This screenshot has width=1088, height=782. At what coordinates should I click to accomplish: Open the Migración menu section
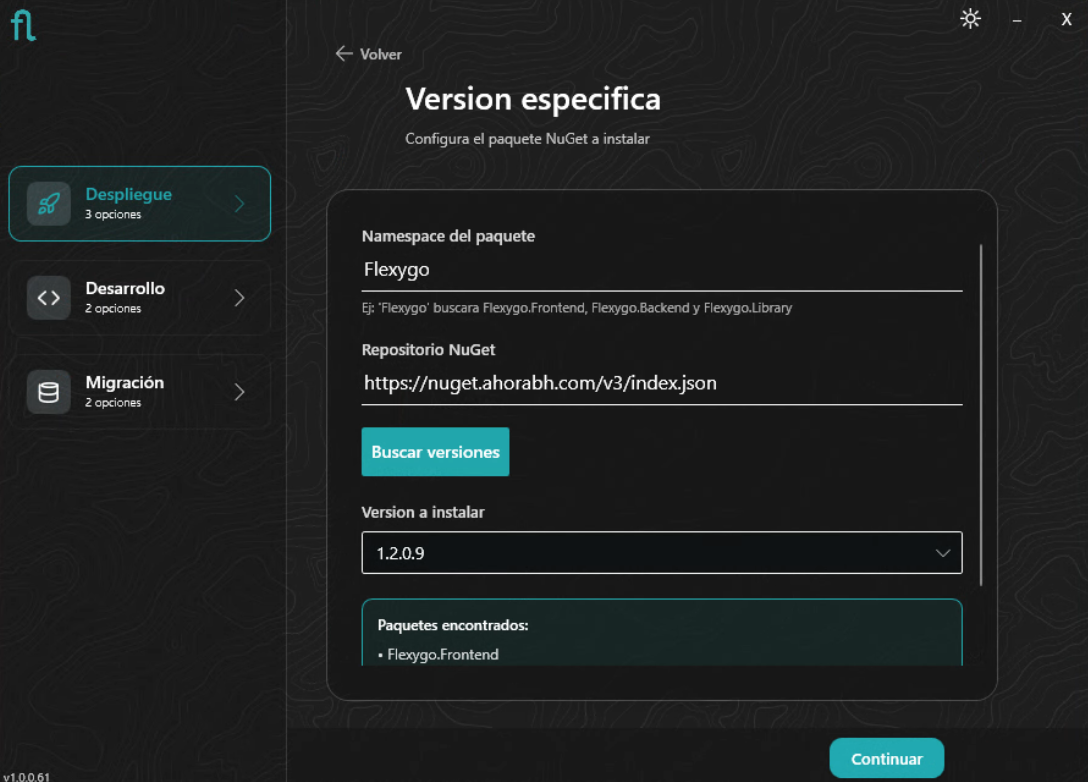(139, 392)
